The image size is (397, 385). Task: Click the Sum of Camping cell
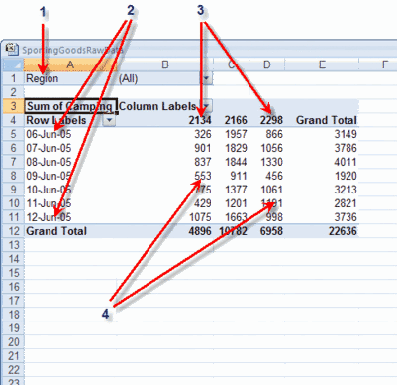[x=70, y=106]
